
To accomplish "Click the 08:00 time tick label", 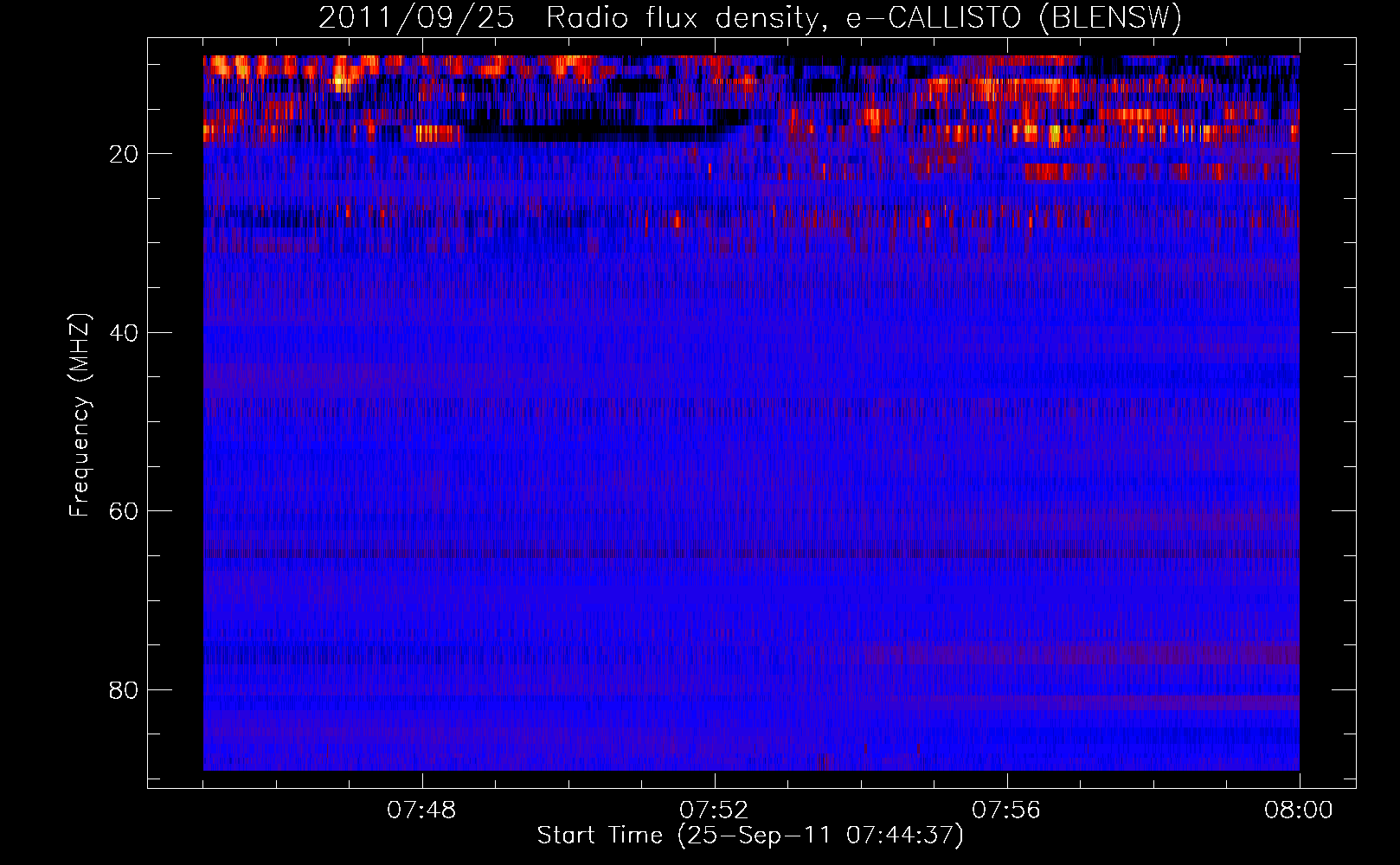I will 1299,811.
